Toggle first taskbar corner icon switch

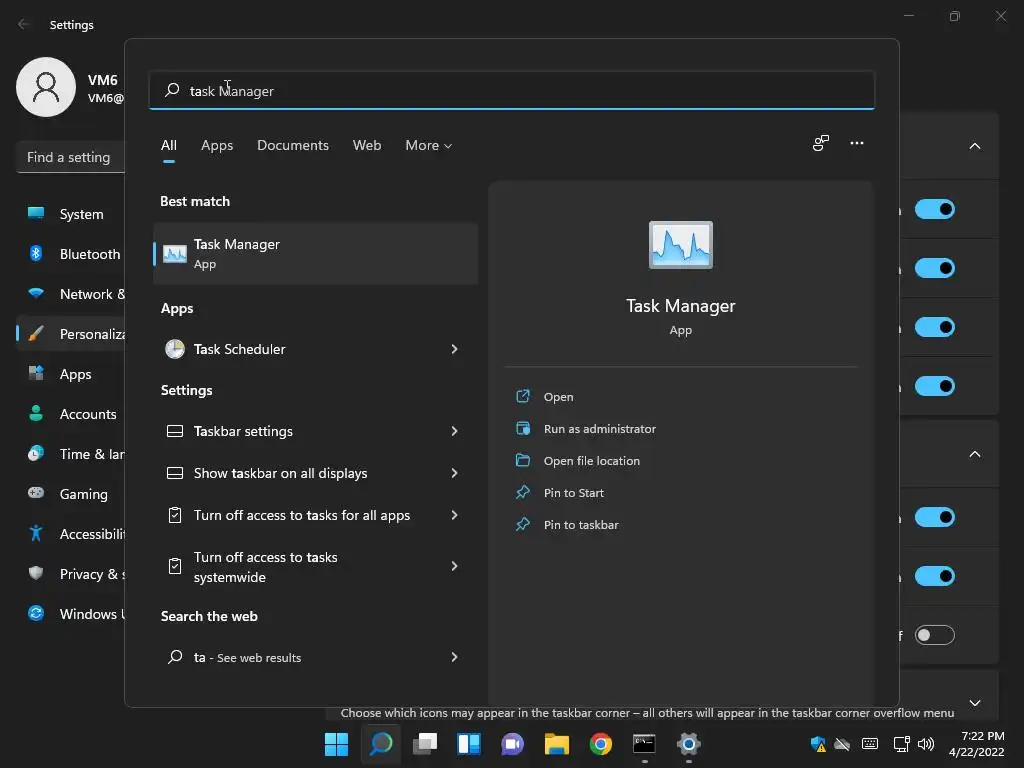click(x=935, y=517)
